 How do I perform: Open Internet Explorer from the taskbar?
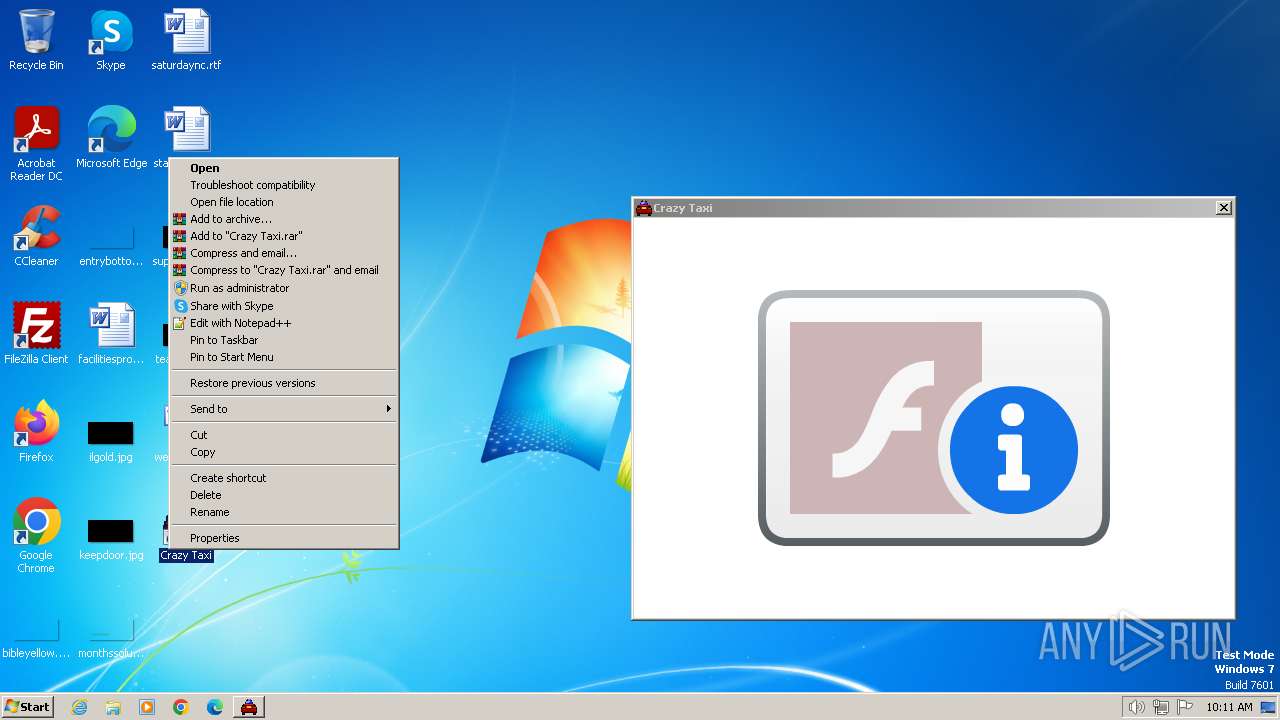tap(79, 707)
